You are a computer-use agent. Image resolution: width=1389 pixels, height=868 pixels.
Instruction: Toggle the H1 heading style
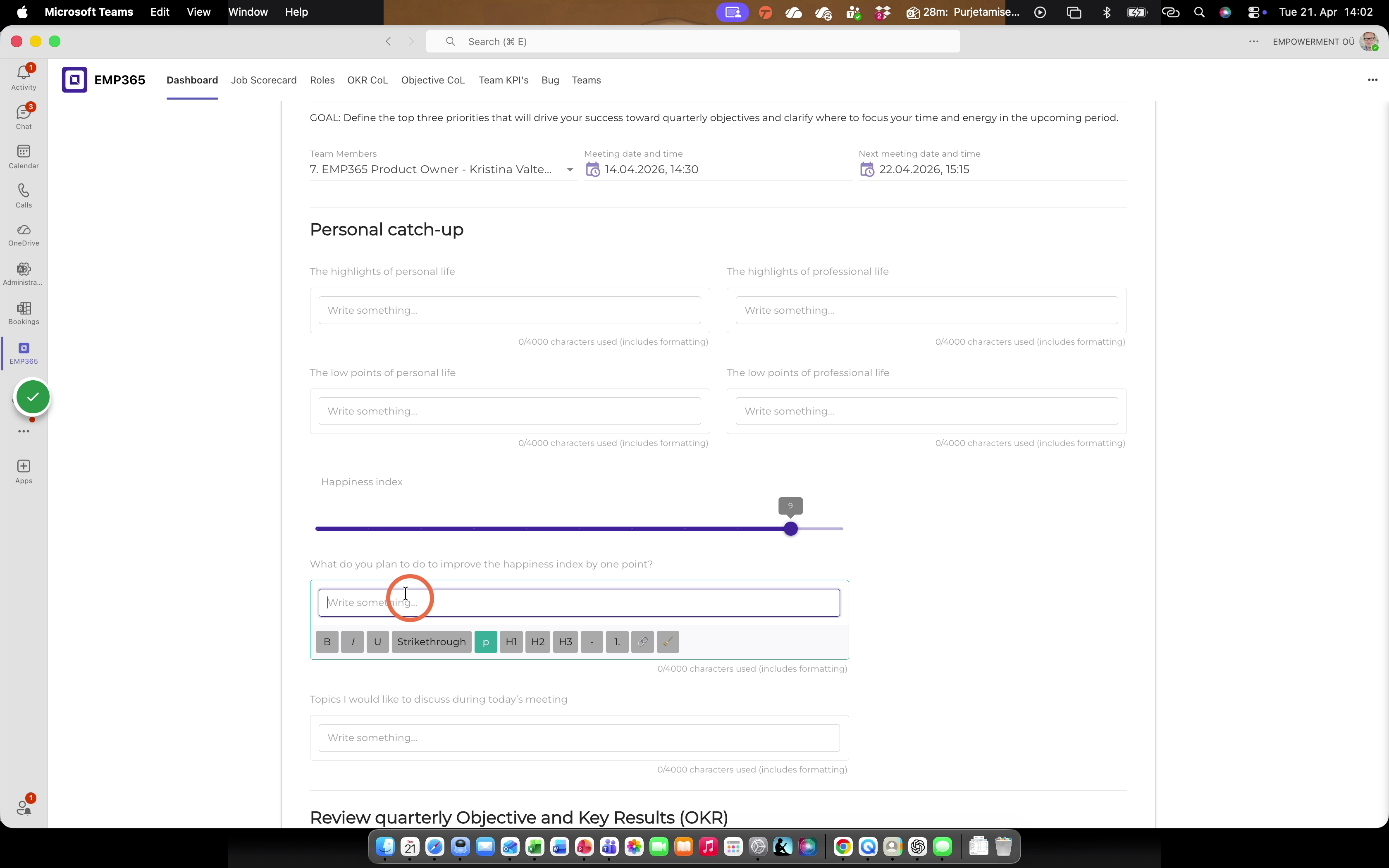pos(511,642)
